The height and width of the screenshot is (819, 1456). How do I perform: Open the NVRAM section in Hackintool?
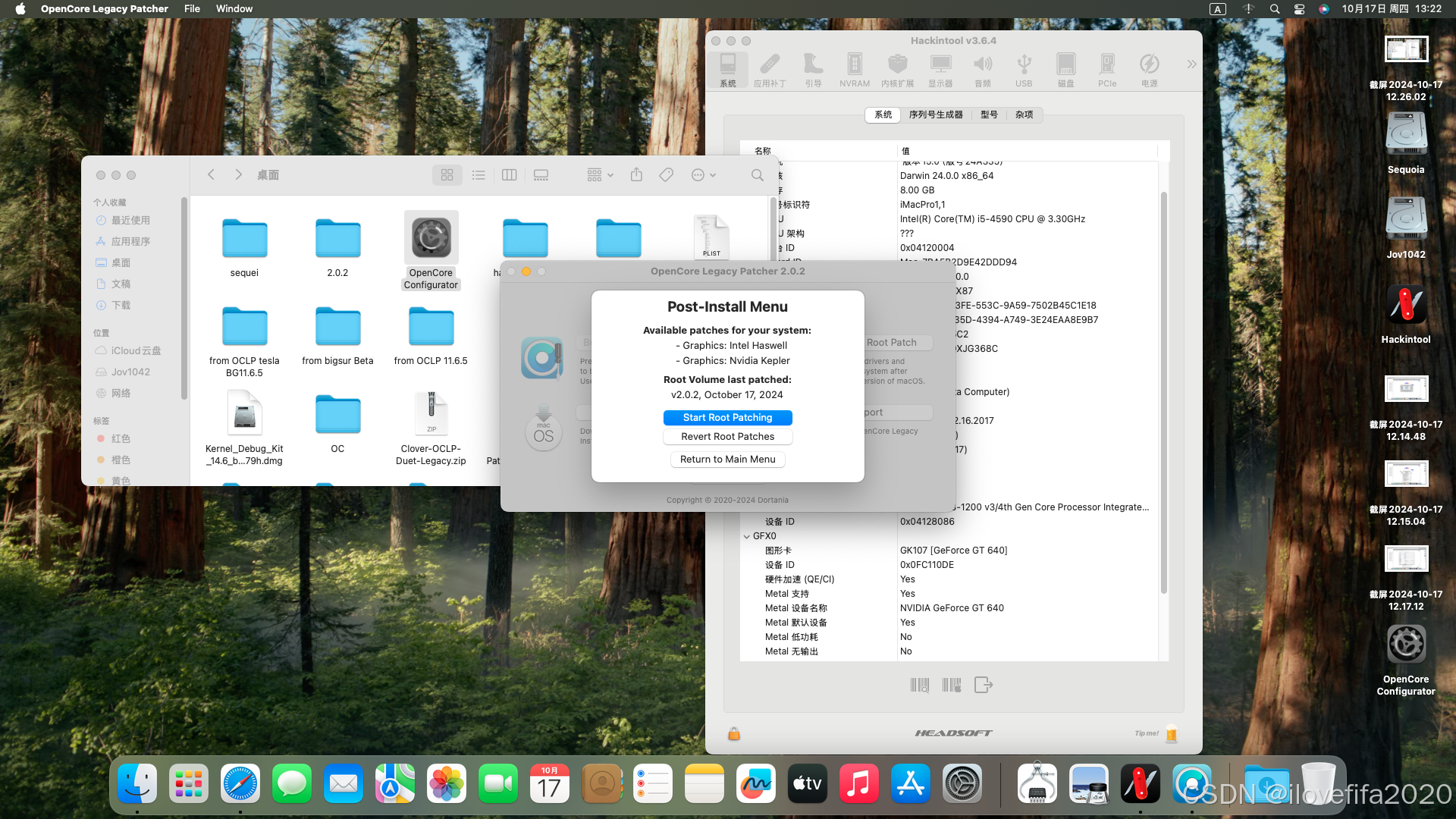coord(854,70)
